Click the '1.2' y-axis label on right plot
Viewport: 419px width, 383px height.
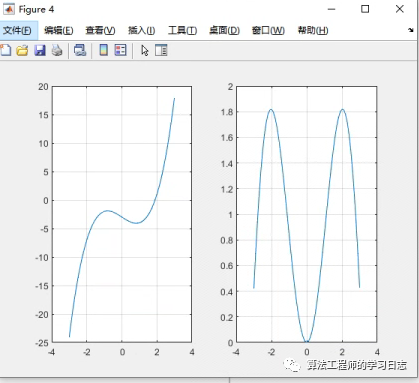coord(227,189)
